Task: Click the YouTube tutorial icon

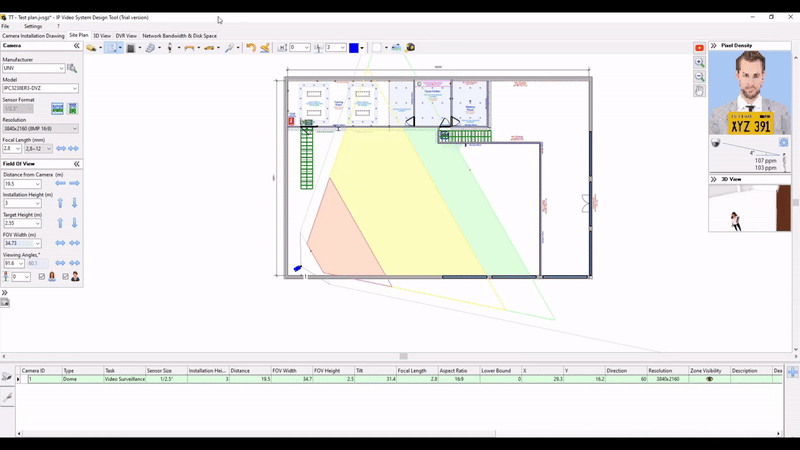Action: 700,48
